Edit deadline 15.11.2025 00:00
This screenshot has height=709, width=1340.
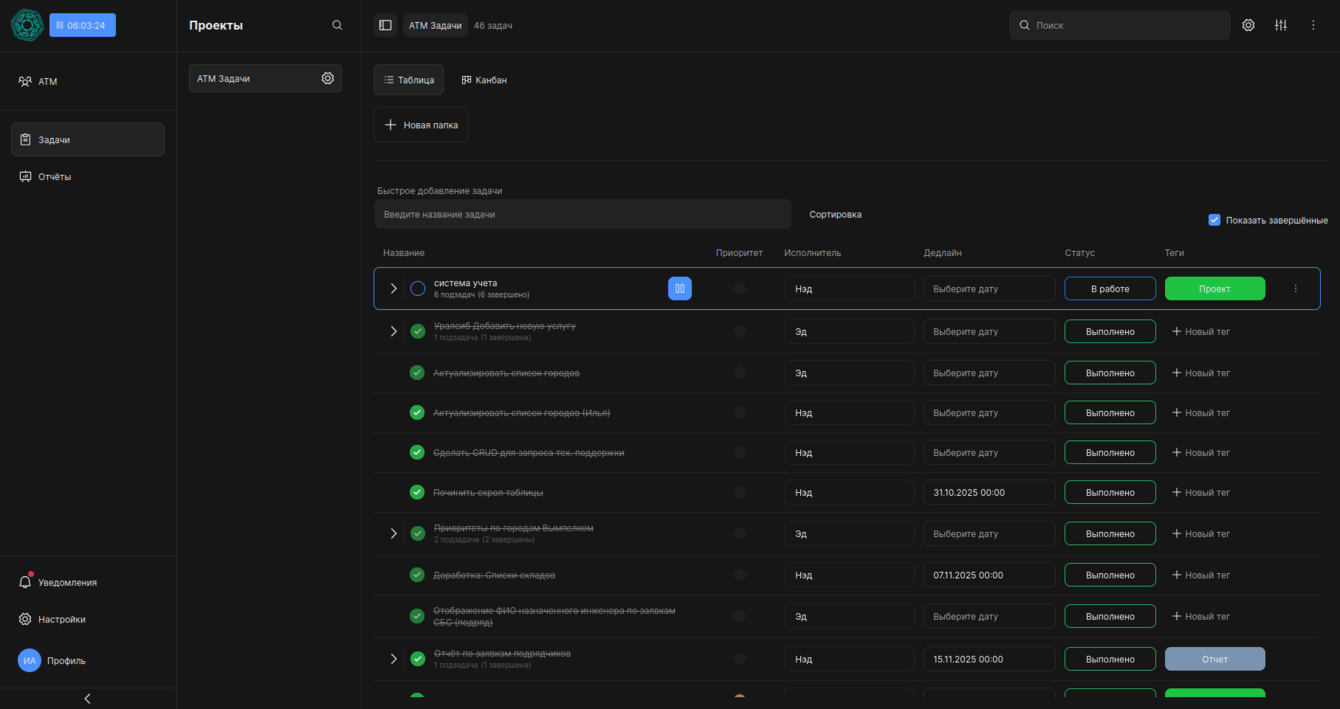[x=989, y=659]
